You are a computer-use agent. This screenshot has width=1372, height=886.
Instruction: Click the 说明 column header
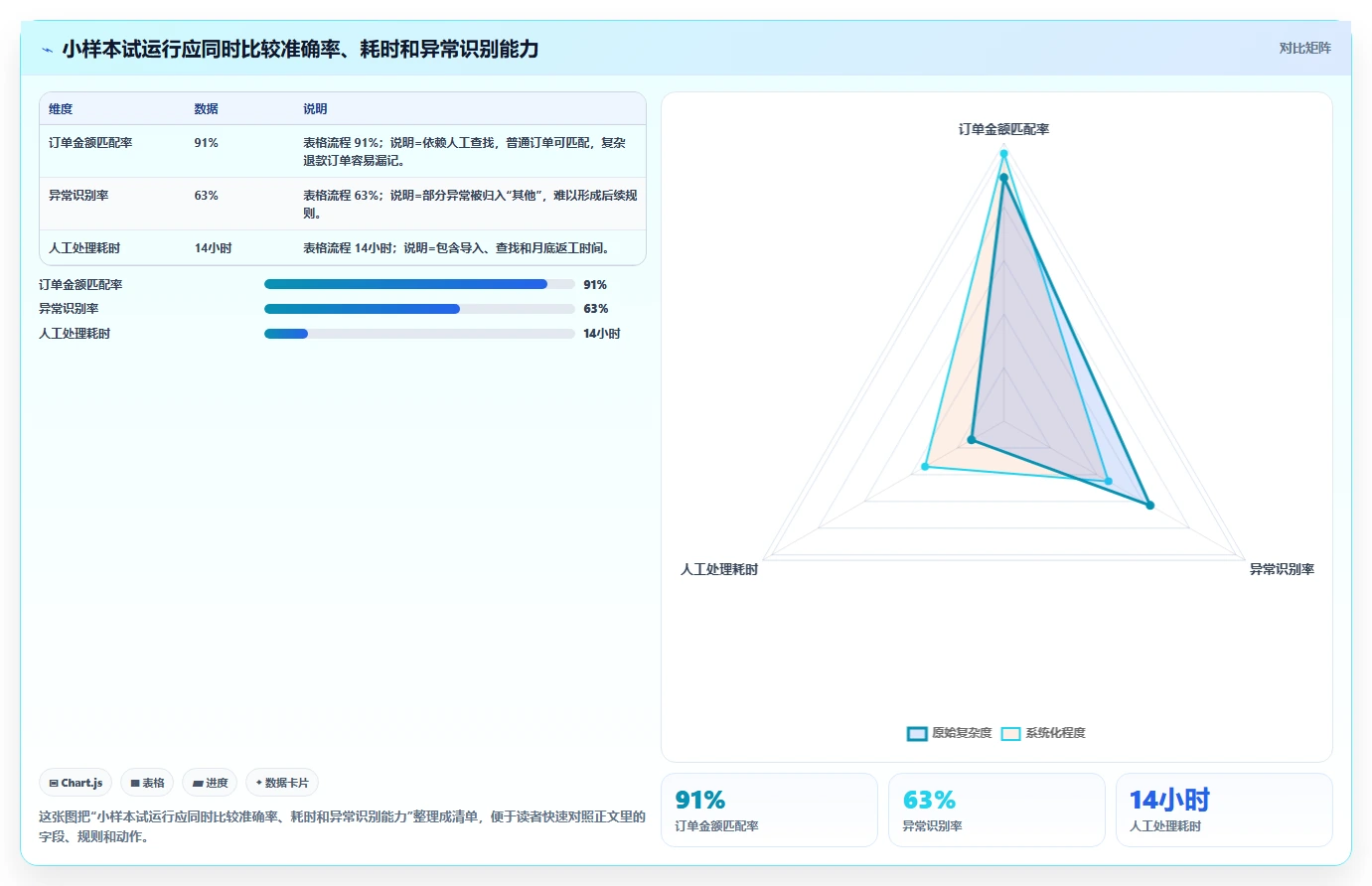315,109
